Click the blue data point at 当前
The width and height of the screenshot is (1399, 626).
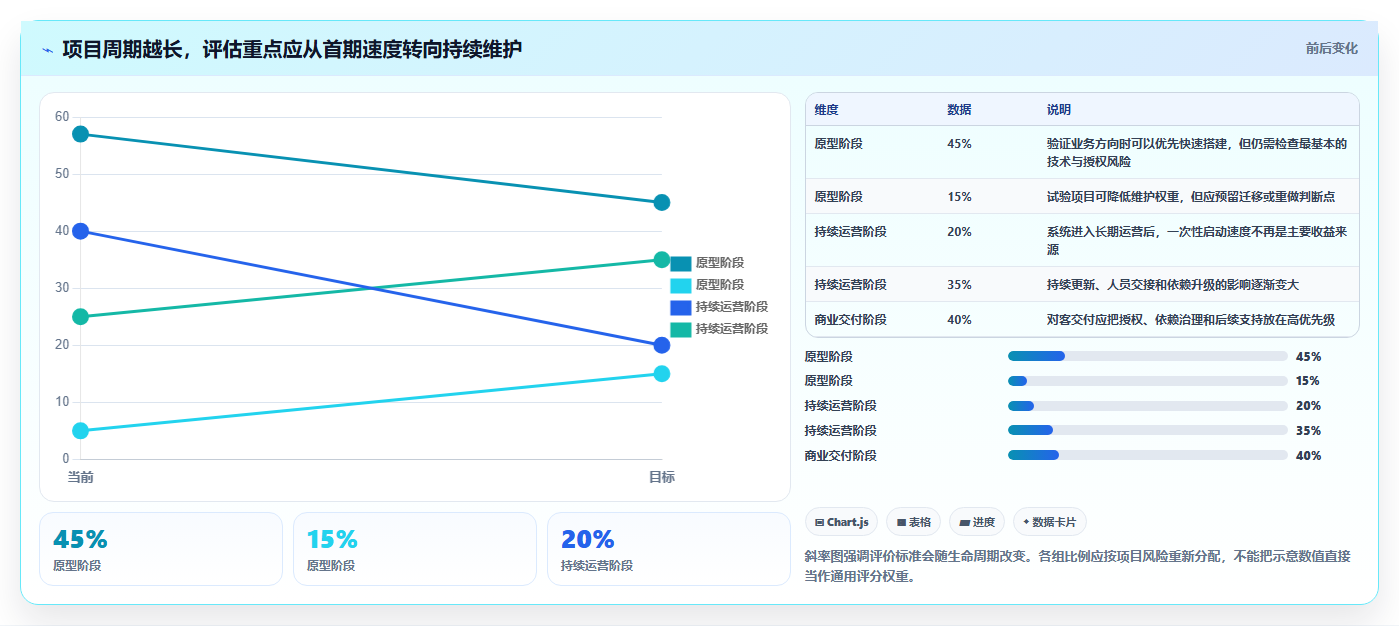pyautogui.click(x=81, y=231)
